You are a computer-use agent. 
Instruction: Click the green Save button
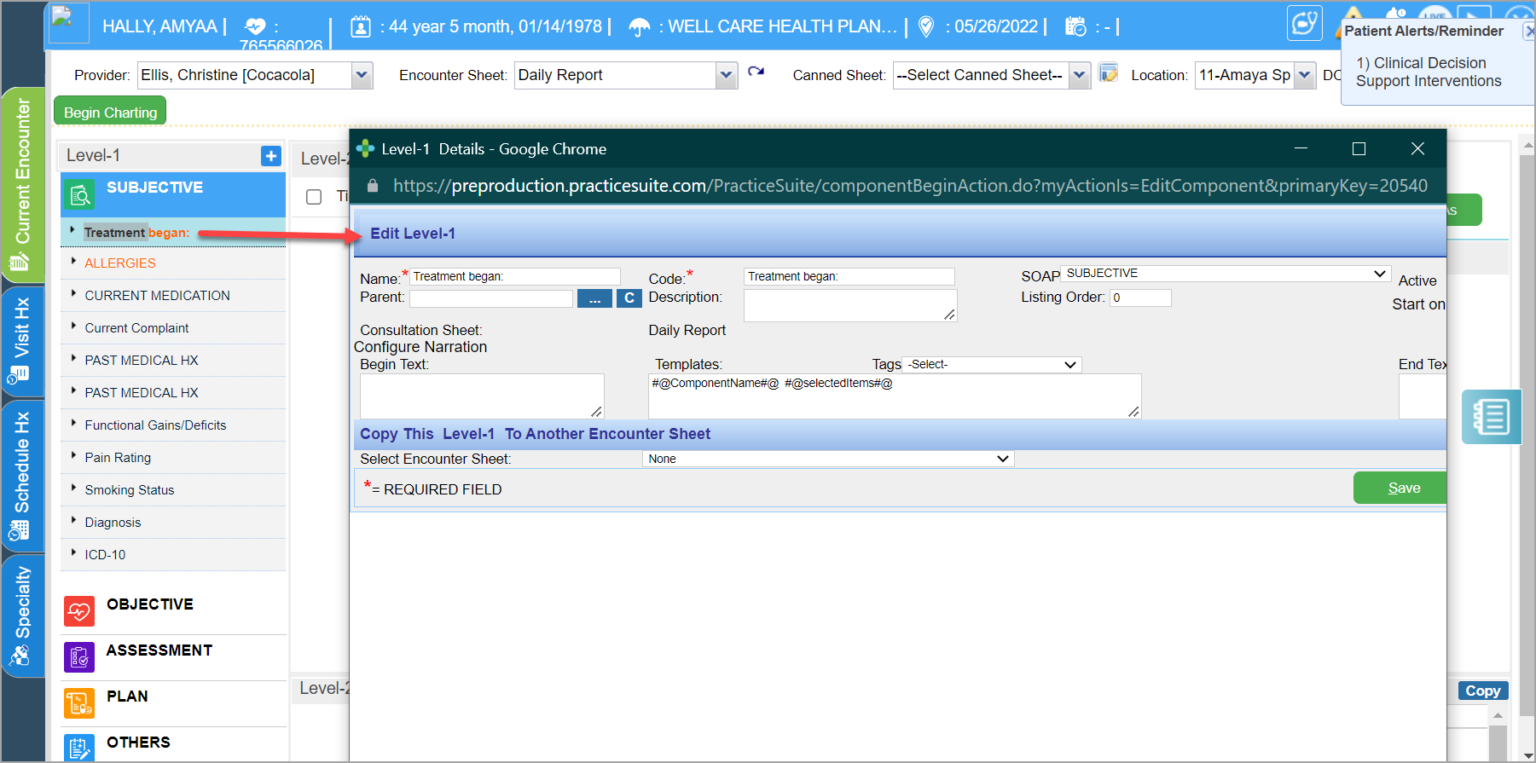(1400, 488)
